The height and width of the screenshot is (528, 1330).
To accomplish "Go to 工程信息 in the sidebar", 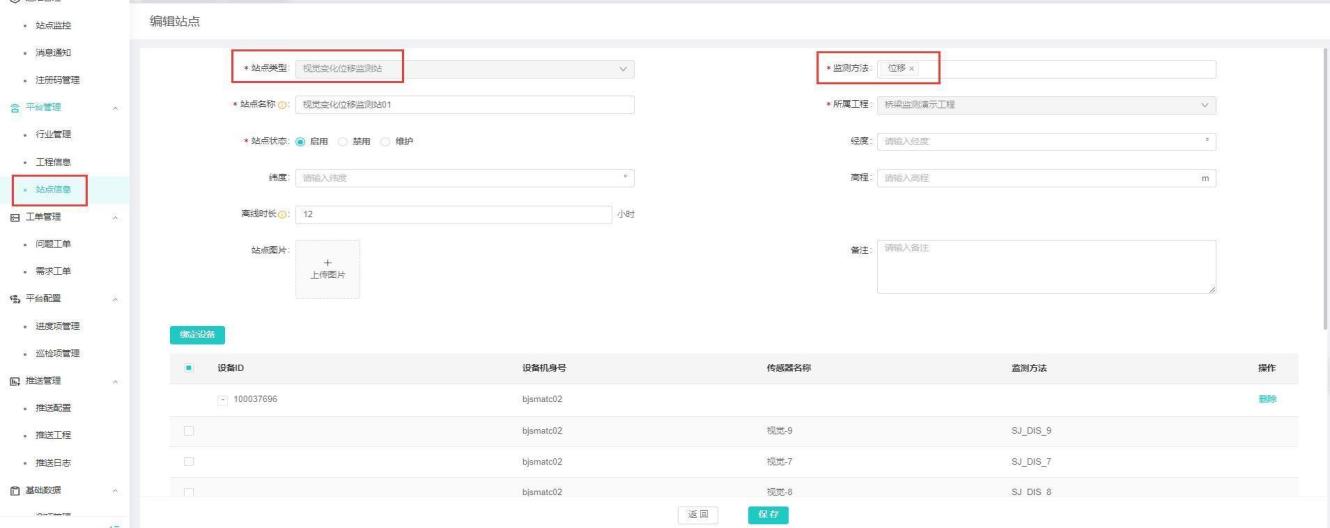I will tap(53, 162).
